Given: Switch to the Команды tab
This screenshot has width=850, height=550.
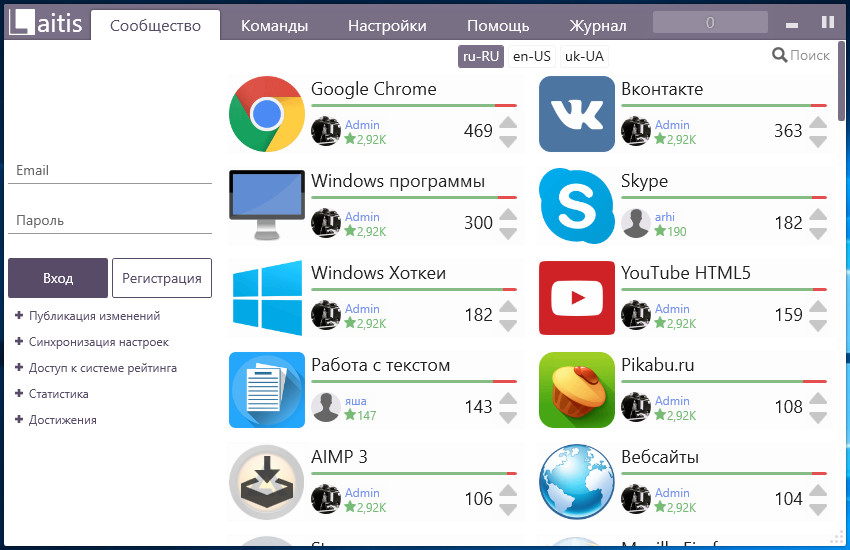Looking at the screenshot, I should point(274,25).
